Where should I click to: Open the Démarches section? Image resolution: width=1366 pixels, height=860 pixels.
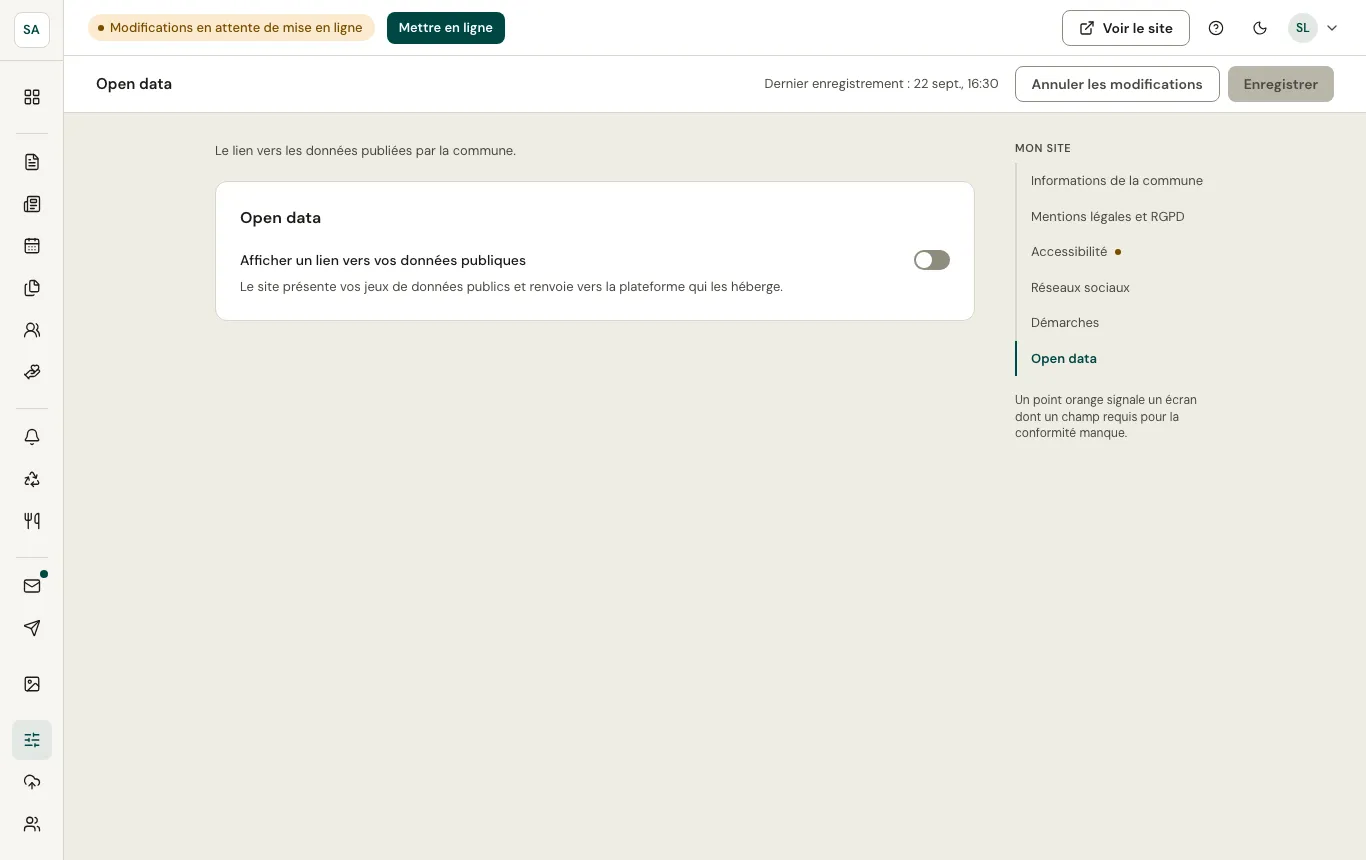click(x=1065, y=323)
